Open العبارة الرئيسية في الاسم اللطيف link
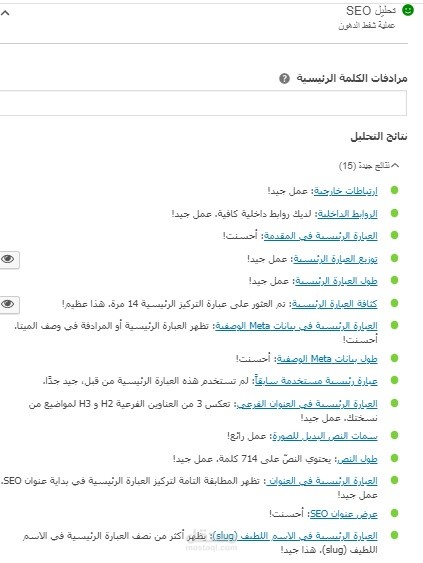 point(294,536)
